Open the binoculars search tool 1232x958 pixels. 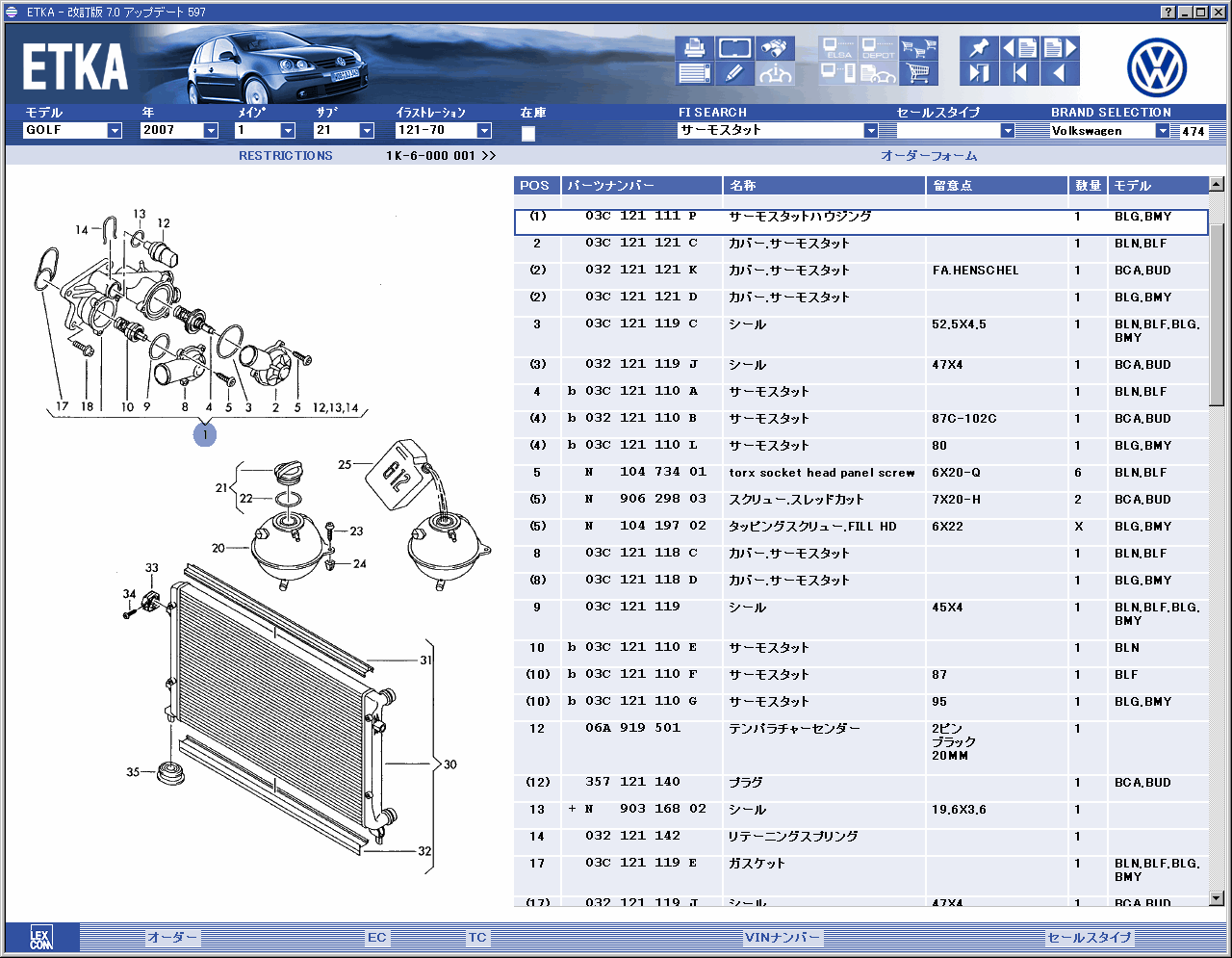[775, 47]
